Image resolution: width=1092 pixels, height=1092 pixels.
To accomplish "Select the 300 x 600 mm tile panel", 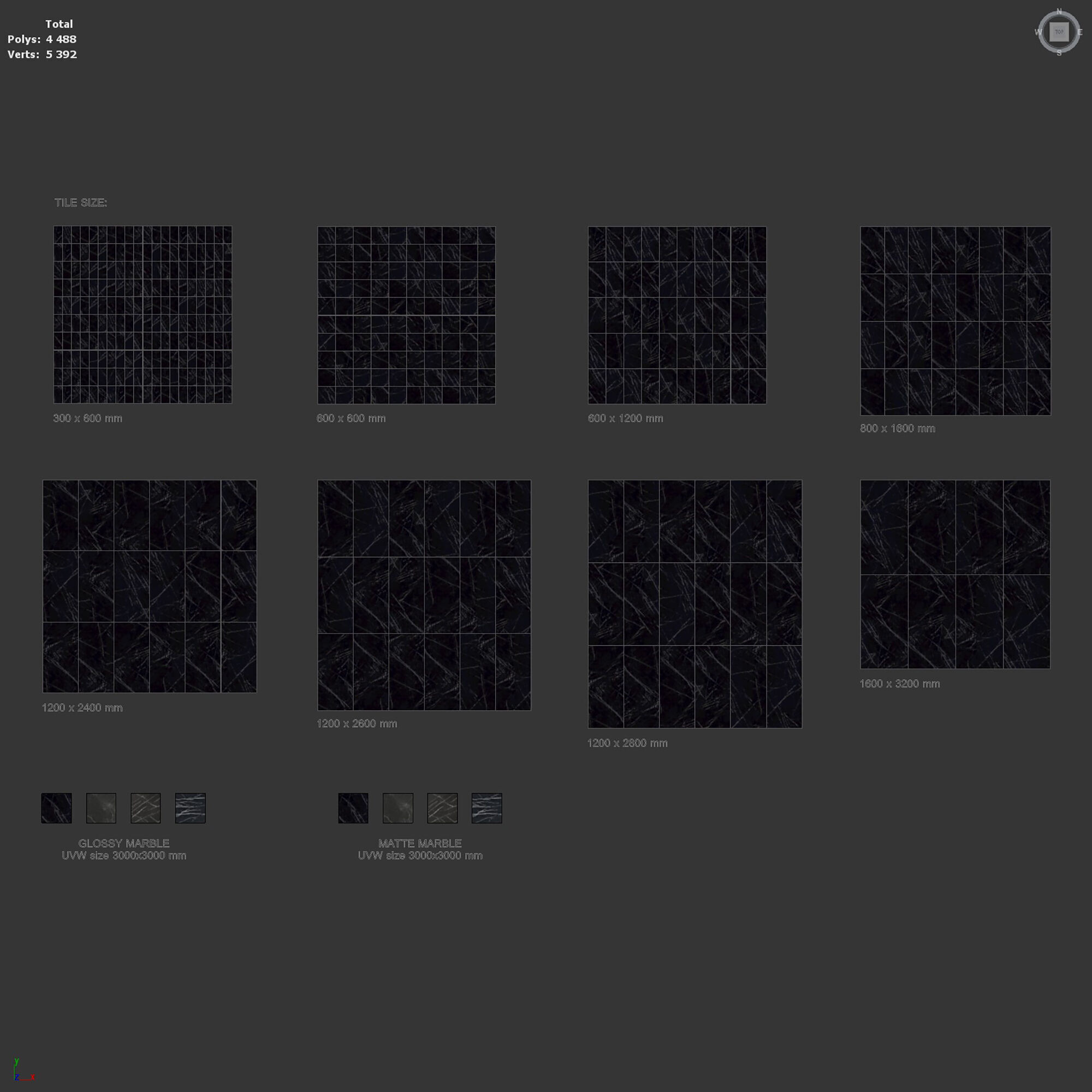I will point(143,315).
